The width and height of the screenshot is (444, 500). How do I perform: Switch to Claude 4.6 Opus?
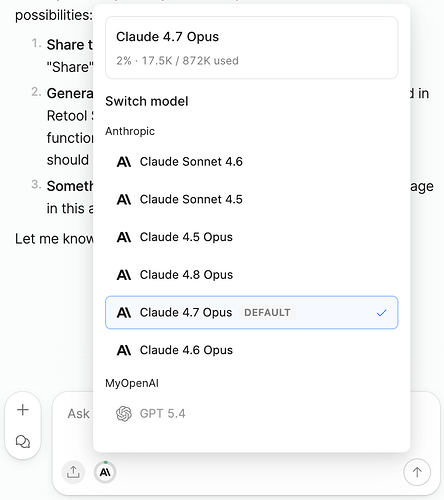coord(251,350)
